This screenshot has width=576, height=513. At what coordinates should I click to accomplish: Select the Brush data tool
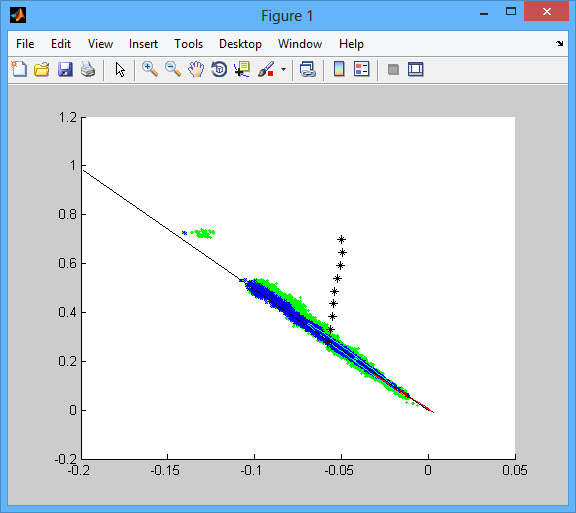(x=266, y=69)
